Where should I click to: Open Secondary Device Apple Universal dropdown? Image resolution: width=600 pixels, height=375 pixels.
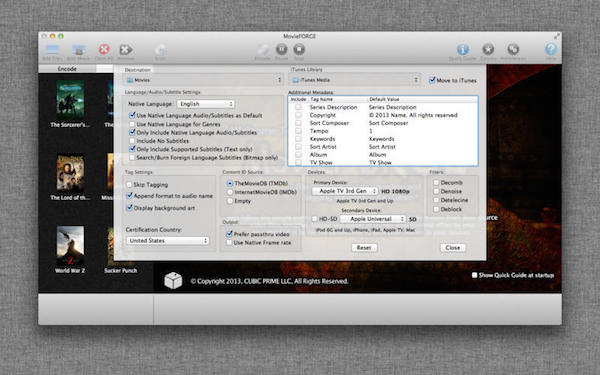coord(372,219)
